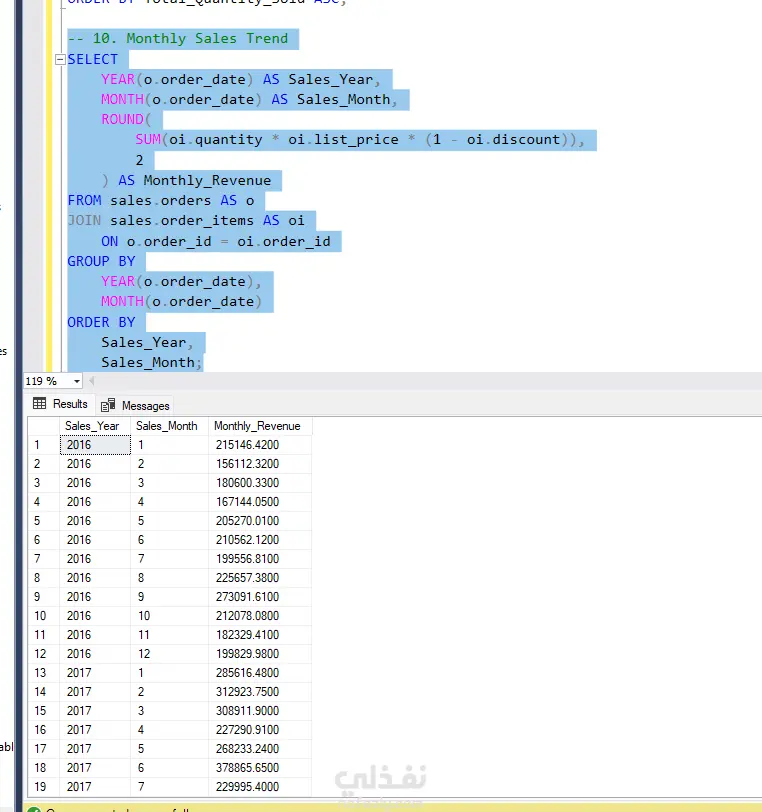Click the Messages tab icon
This screenshot has width=762, height=812.
pyautogui.click(x=108, y=405)
